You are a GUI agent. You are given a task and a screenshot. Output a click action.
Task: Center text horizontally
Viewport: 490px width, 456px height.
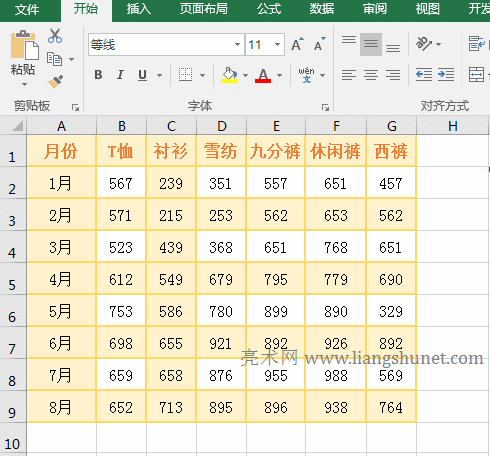pos(371,75)
